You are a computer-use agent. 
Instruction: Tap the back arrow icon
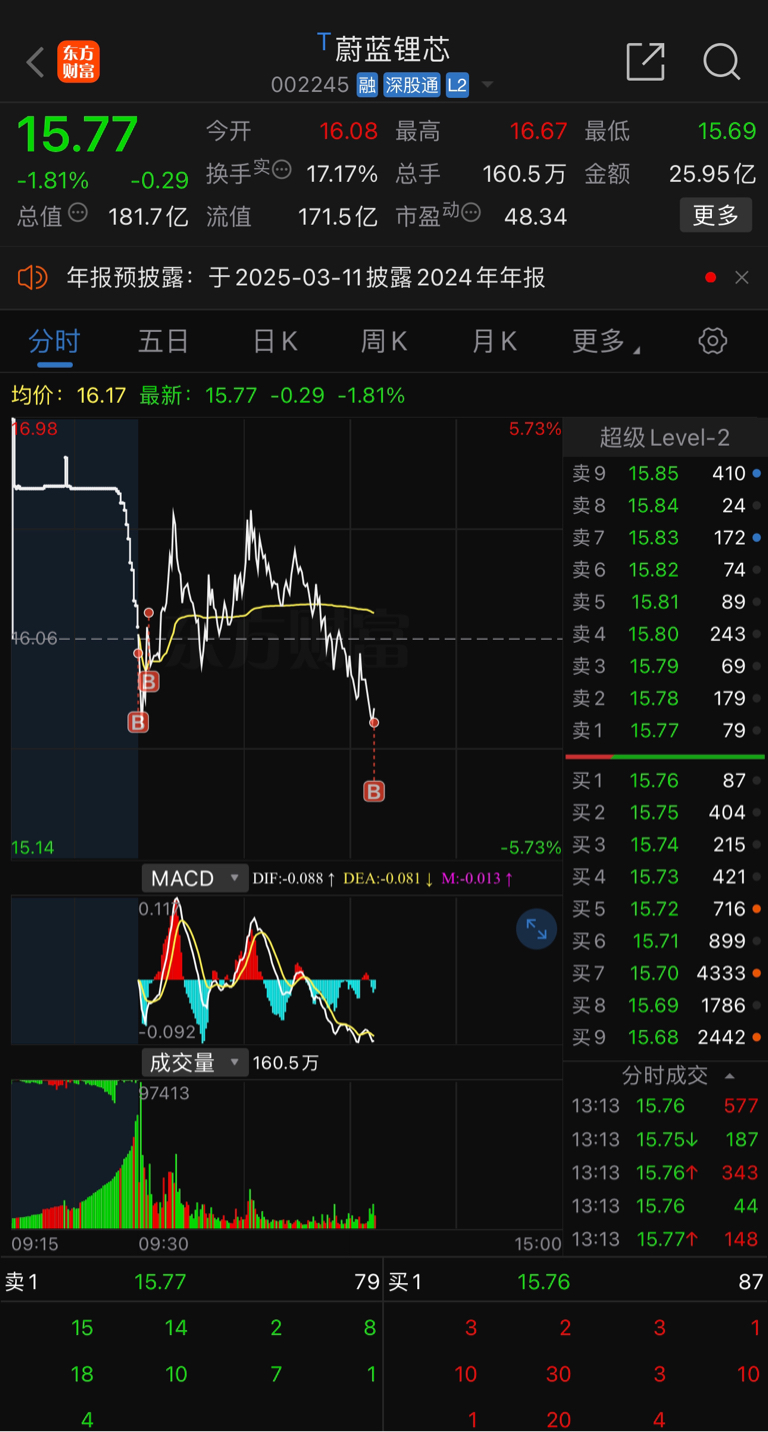click(x=35, y=62)
